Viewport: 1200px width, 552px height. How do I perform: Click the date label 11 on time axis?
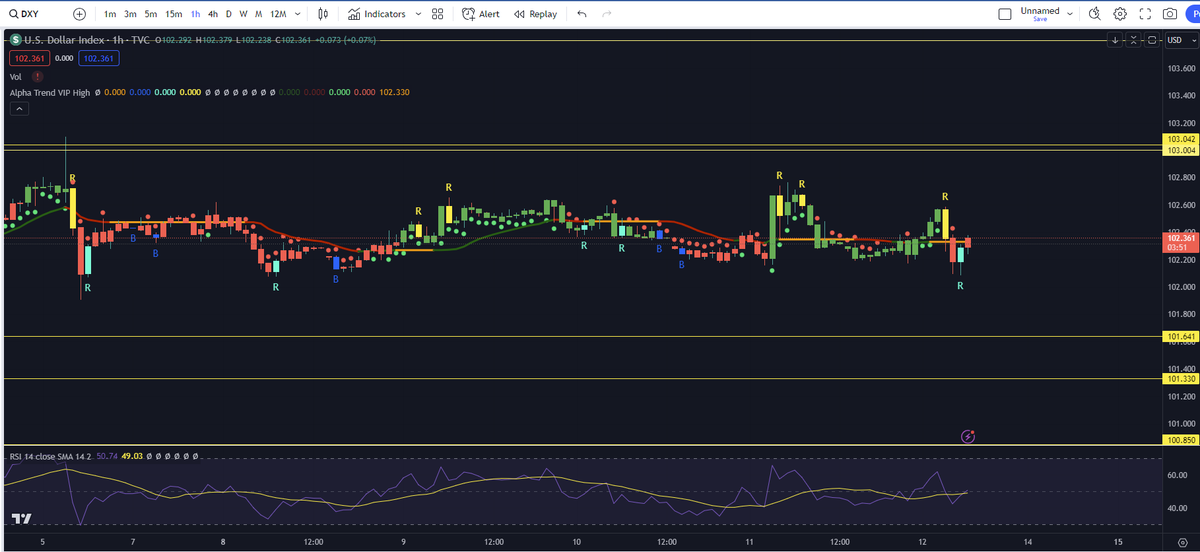pos(749,541)
